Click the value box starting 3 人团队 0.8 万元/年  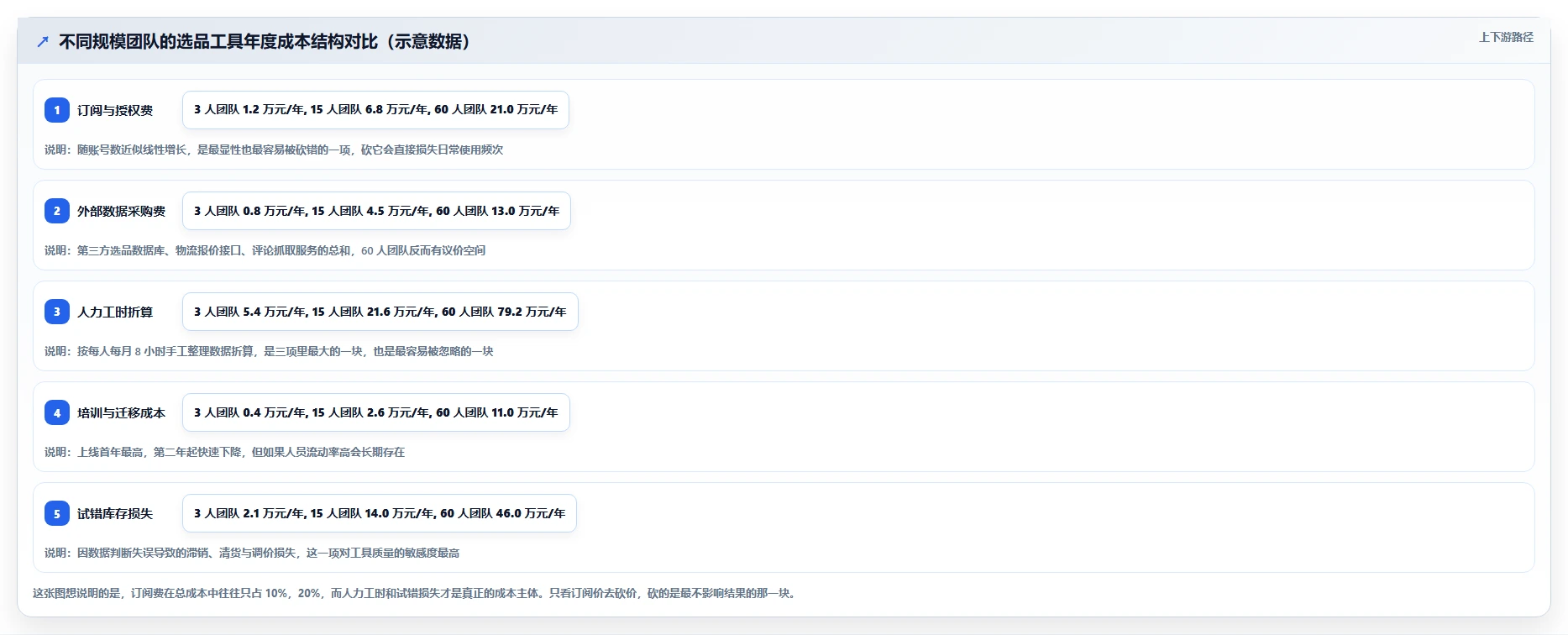[x=376, y=211]
